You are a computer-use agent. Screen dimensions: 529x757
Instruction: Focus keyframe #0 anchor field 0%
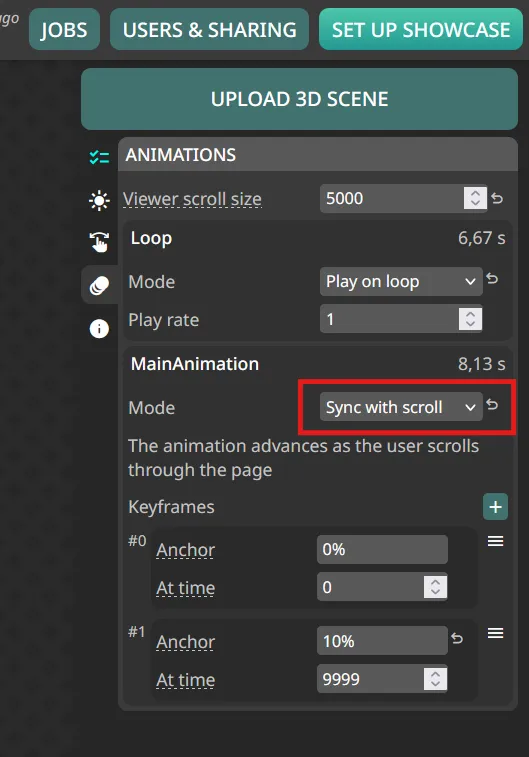click(382, 549)
